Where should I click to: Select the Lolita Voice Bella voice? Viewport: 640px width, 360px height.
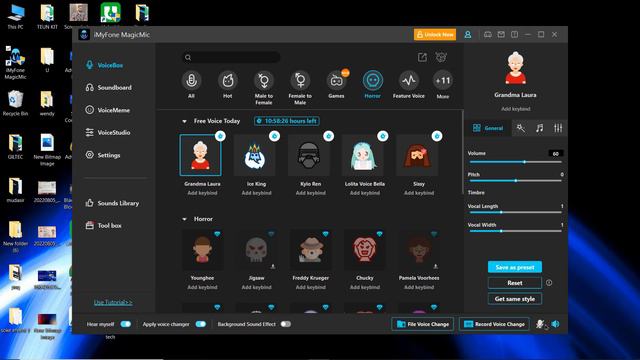[364, 156]
